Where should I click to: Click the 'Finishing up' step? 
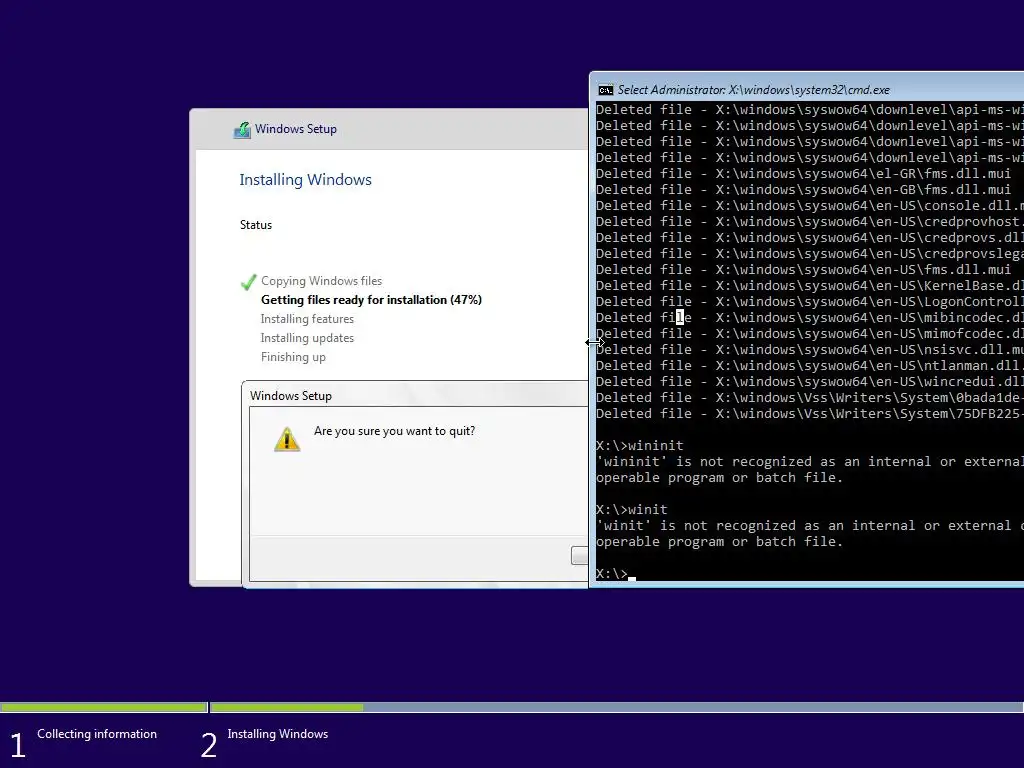click(293, 357)
